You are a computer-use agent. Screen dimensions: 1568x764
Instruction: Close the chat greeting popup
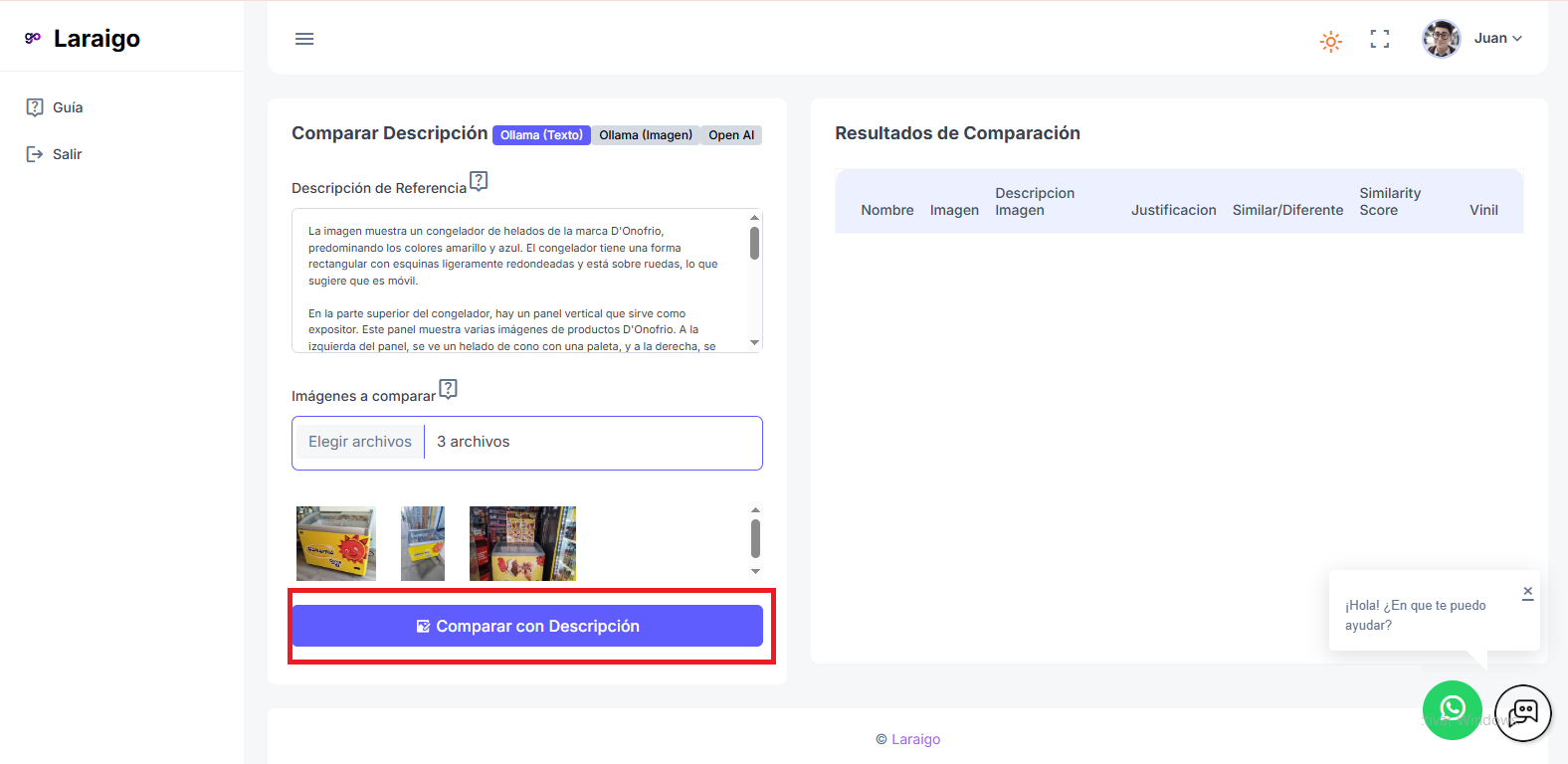(x=1527, y=593)
